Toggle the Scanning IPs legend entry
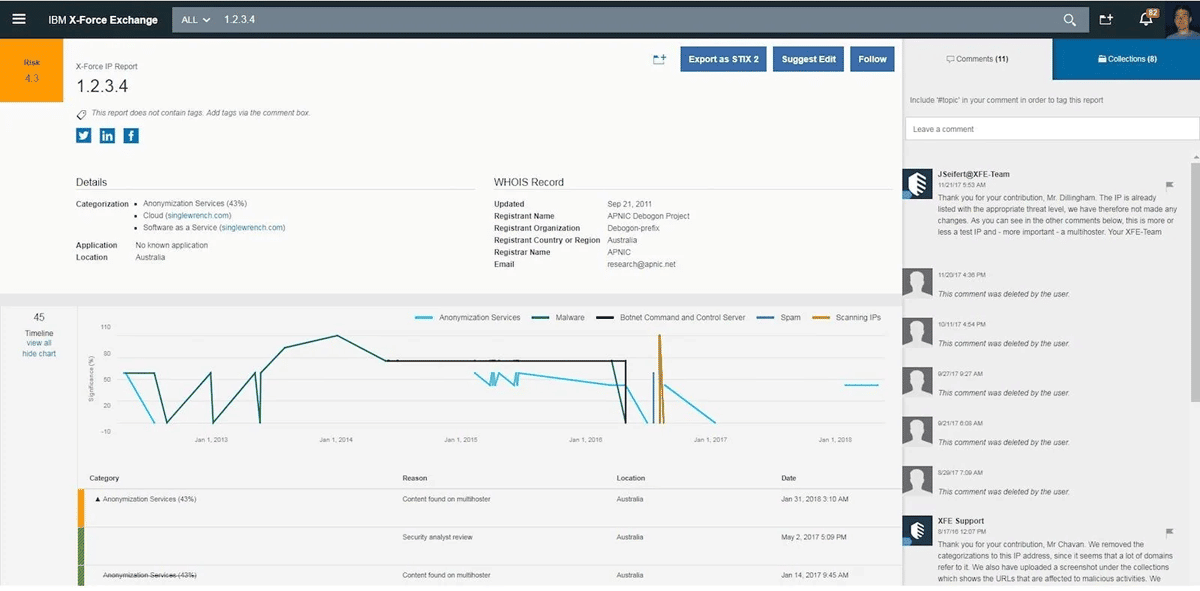This screenshot has height=591, width=1200. (x=846, y=317)
